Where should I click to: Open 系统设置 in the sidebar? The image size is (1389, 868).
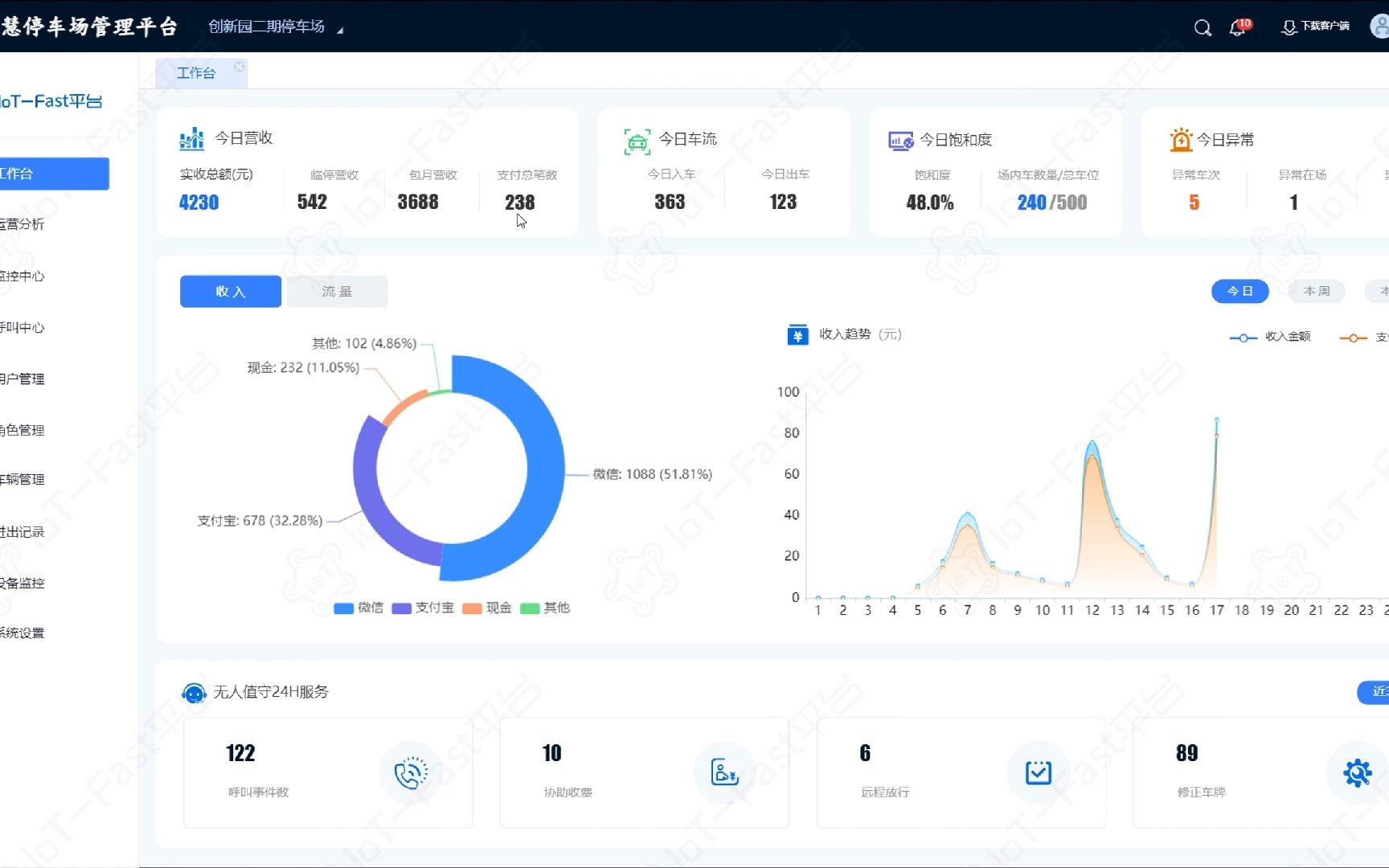23,633
